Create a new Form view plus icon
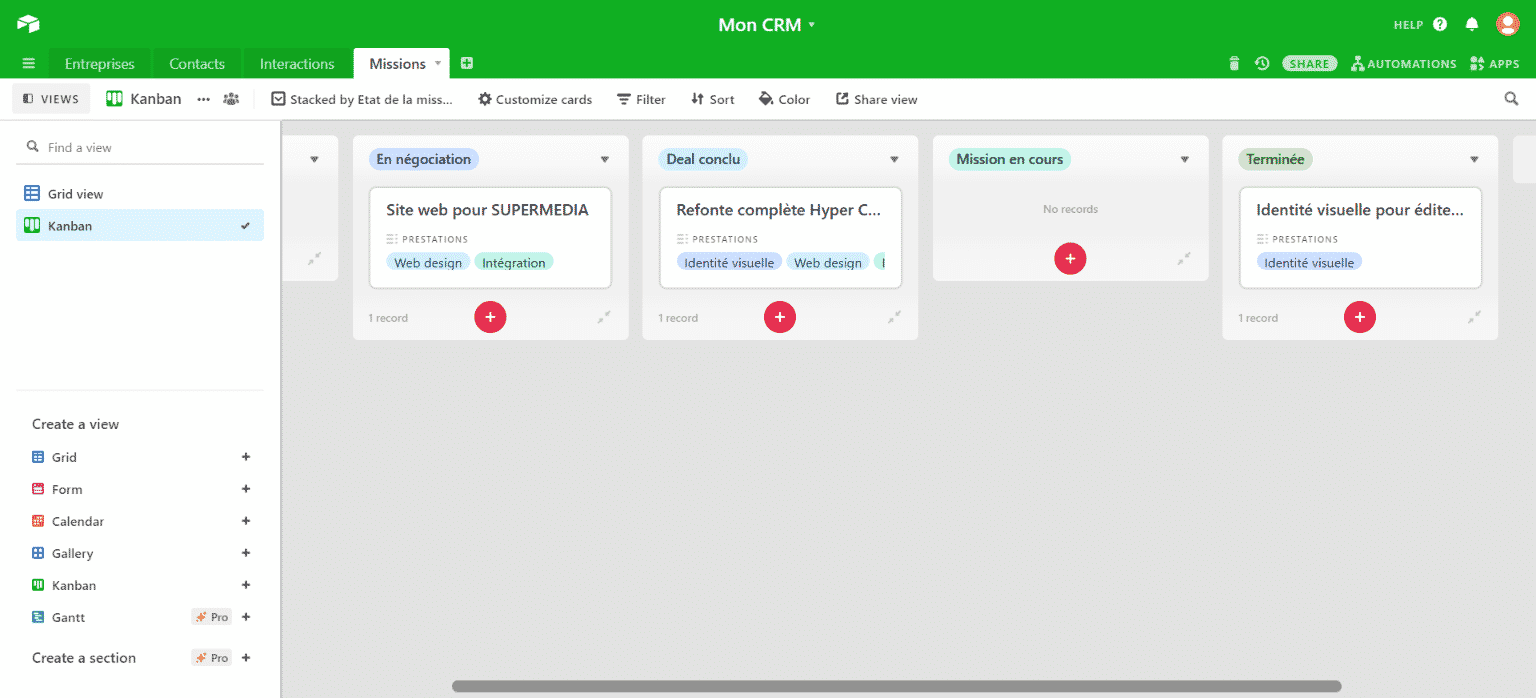The image size is (1536, 698). pos(246,489)
